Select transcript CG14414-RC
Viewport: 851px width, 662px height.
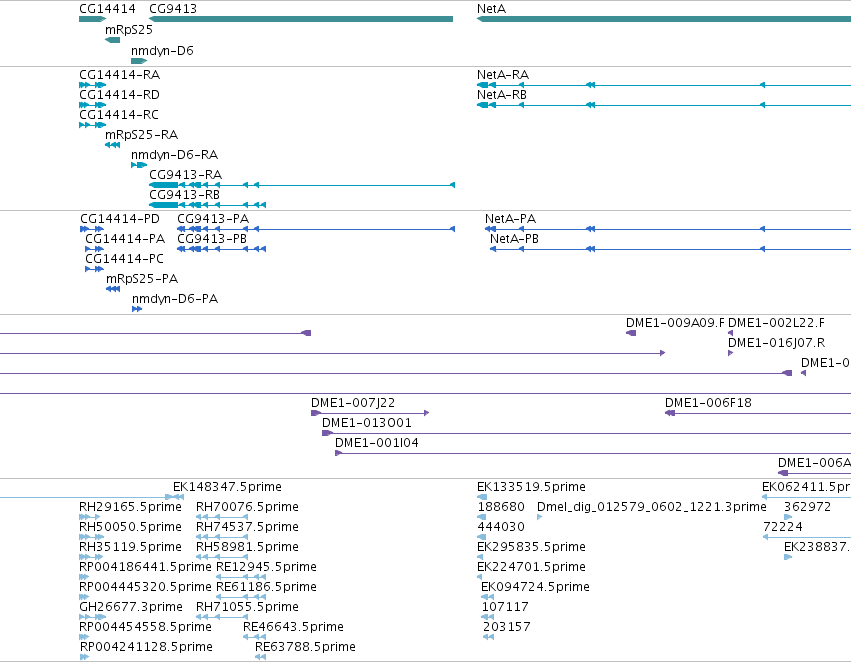pos(119,114)
